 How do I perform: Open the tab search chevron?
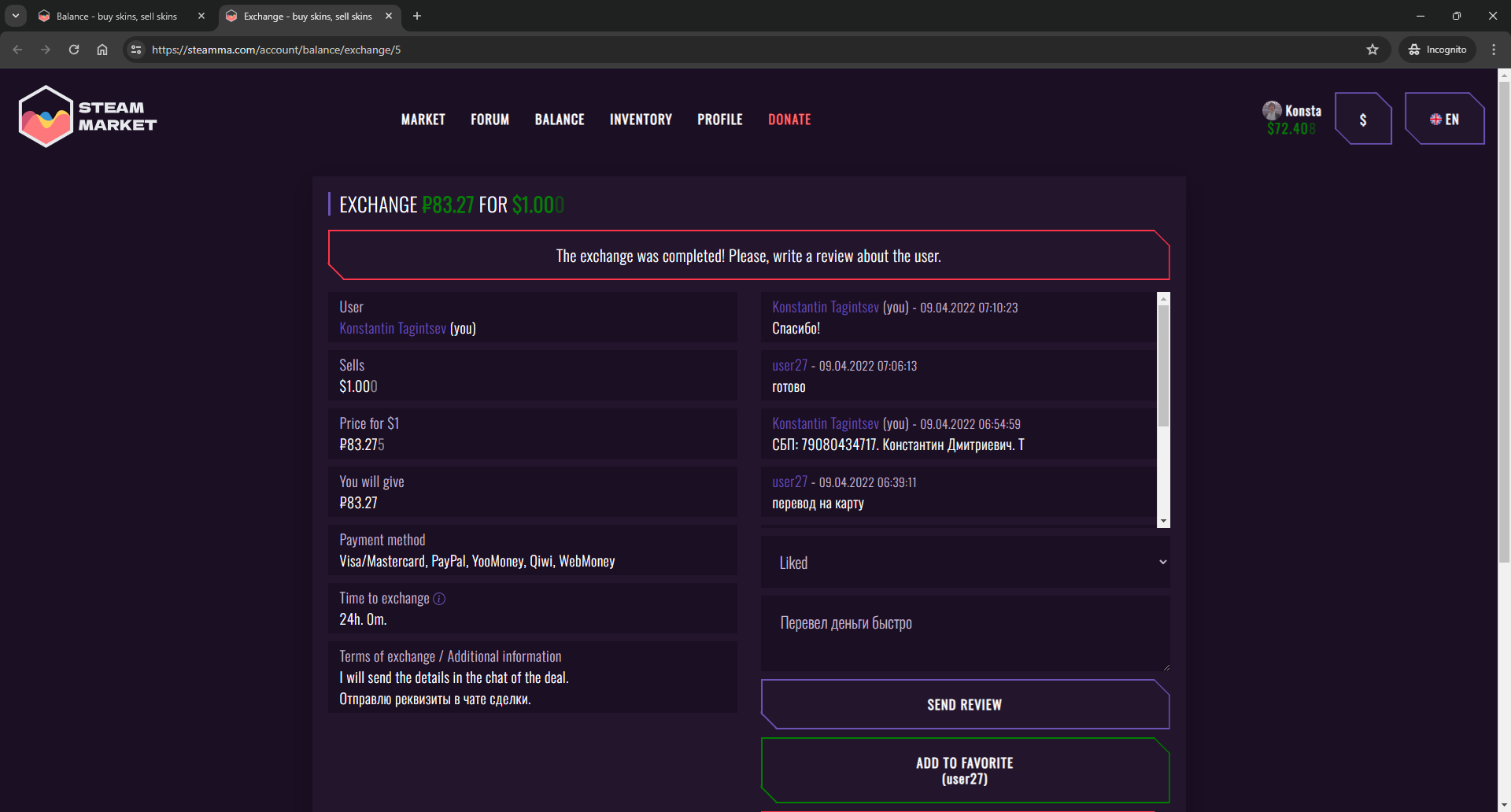pyautogui.click(x=16, y=16)
